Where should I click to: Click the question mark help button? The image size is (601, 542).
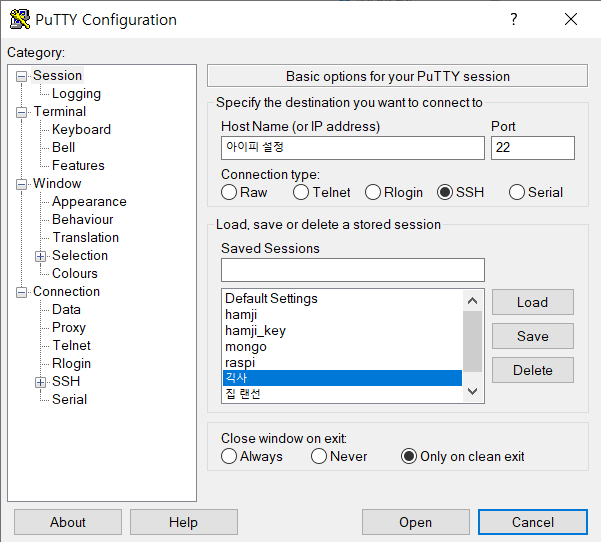pos(514,19)
